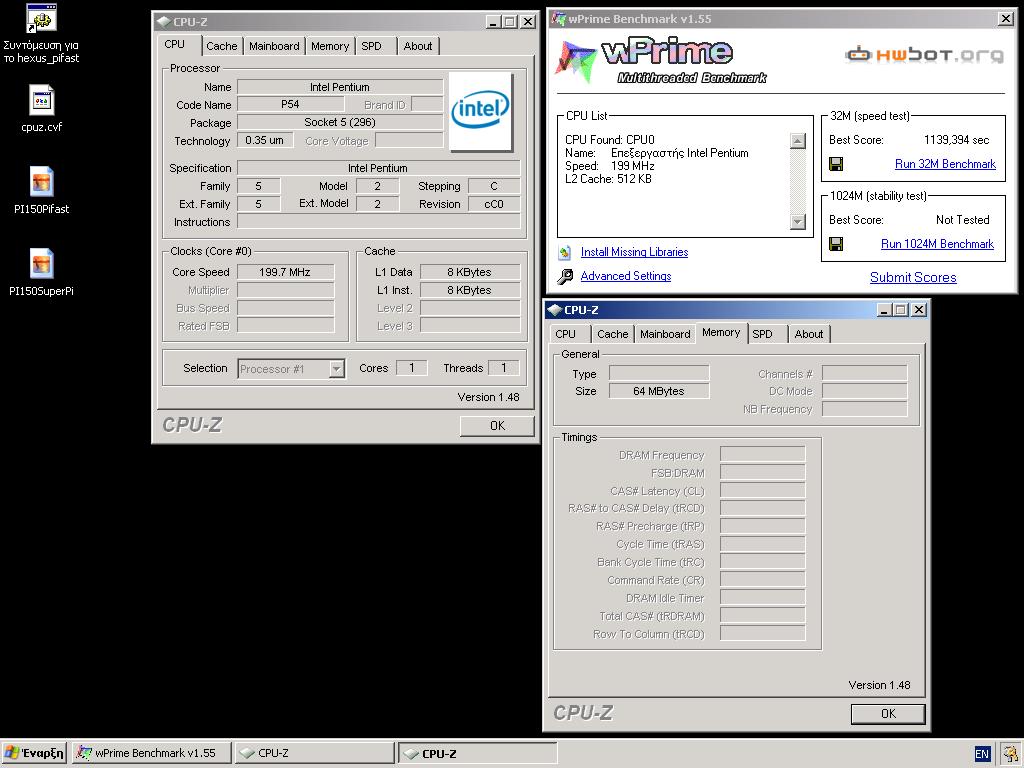The height and width of the screenshot is (768, 1024).
Task: Click the CPU List scrollbar up arrow
Action: (x=798, y=140)
